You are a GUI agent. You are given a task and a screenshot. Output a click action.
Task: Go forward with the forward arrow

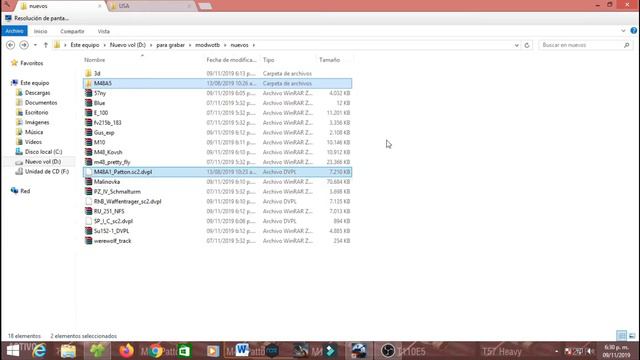24,45
